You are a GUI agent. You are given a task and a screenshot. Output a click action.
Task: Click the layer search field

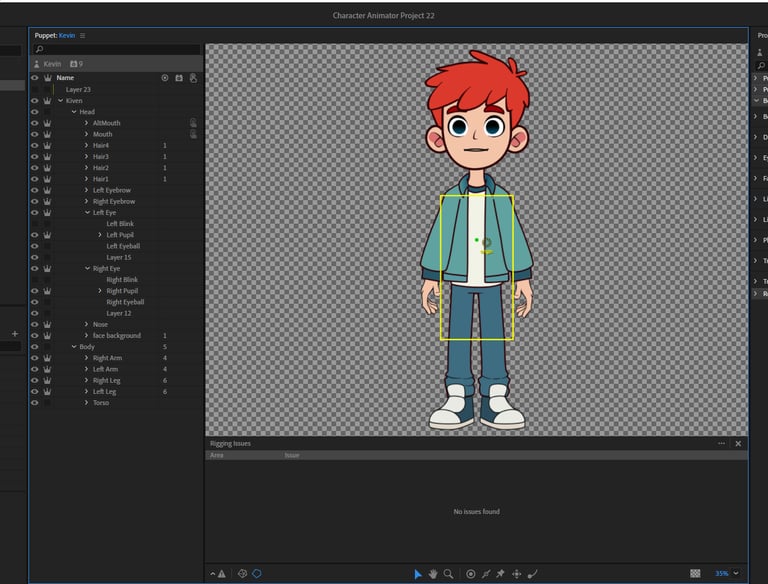(118, 49)
